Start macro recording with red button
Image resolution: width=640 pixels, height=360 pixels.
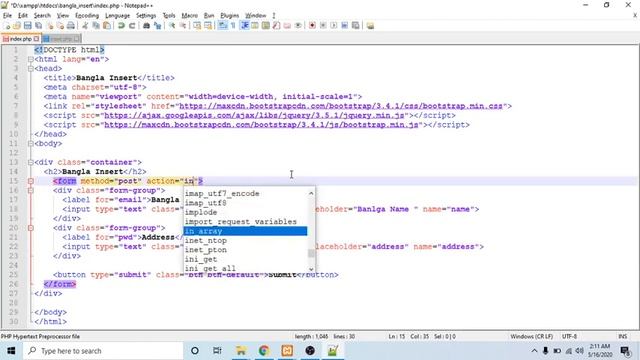(x=312, y=26)
